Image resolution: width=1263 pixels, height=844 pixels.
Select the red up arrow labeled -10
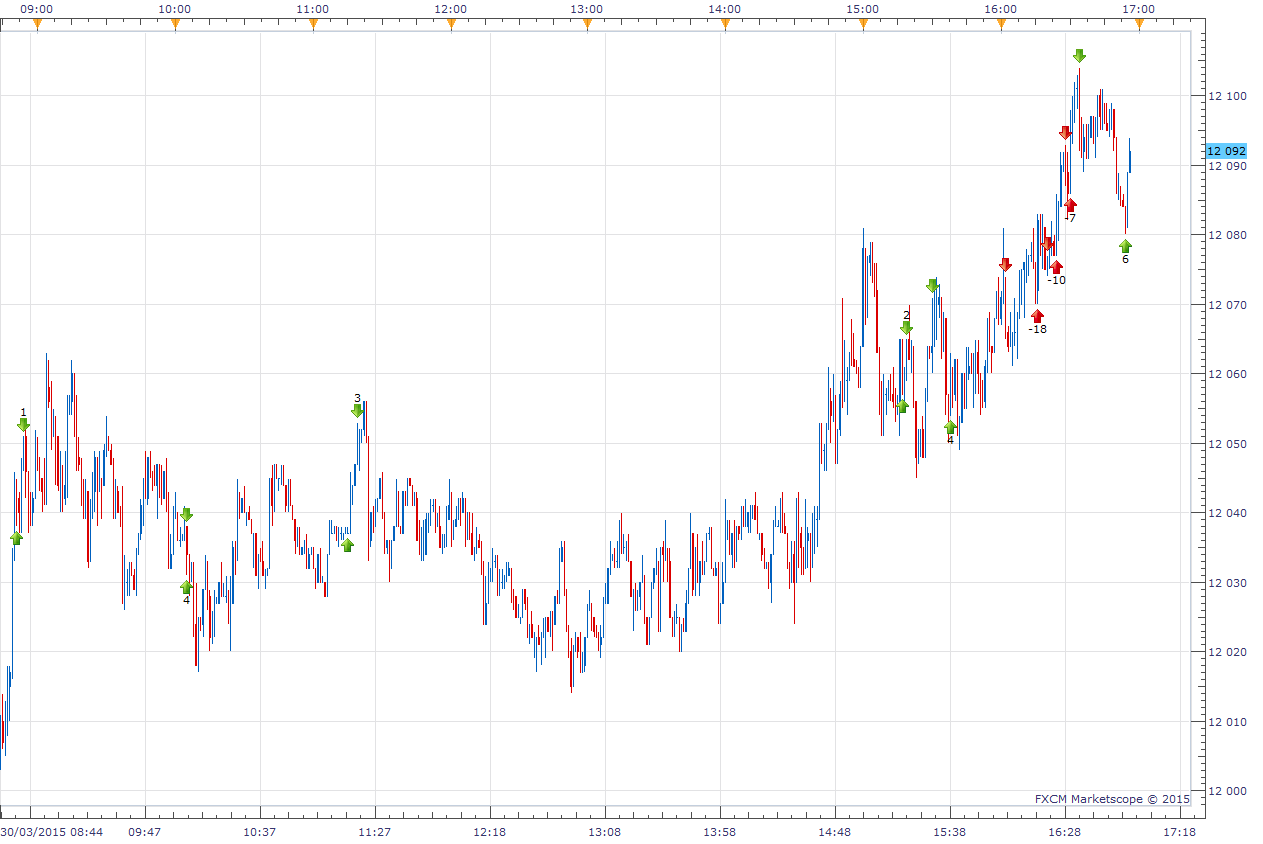tap(1056, 267)
